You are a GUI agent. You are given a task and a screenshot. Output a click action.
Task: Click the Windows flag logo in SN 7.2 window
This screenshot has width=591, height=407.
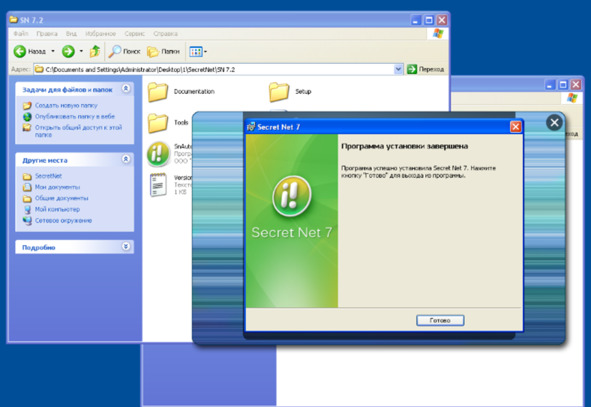point(438,34)
